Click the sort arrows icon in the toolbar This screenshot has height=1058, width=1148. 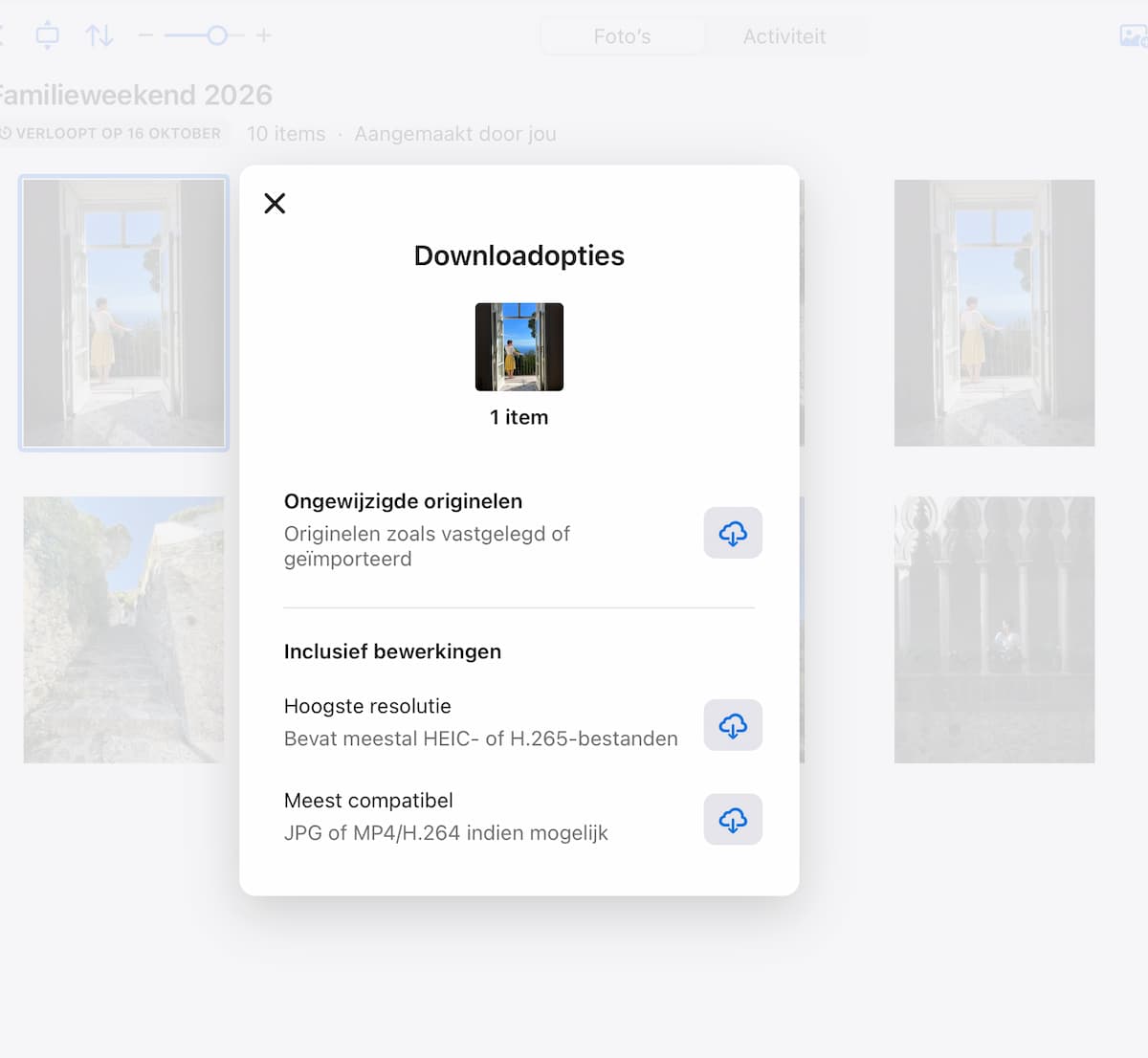(x=99, y=35)
